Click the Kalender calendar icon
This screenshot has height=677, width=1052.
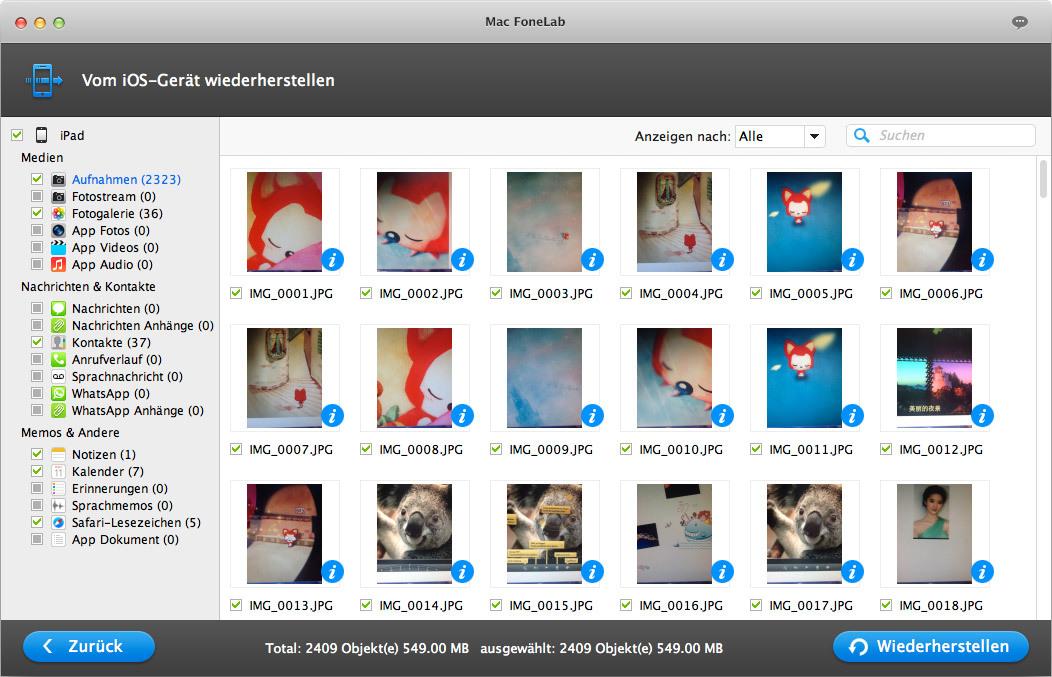(x=58, y=472)
